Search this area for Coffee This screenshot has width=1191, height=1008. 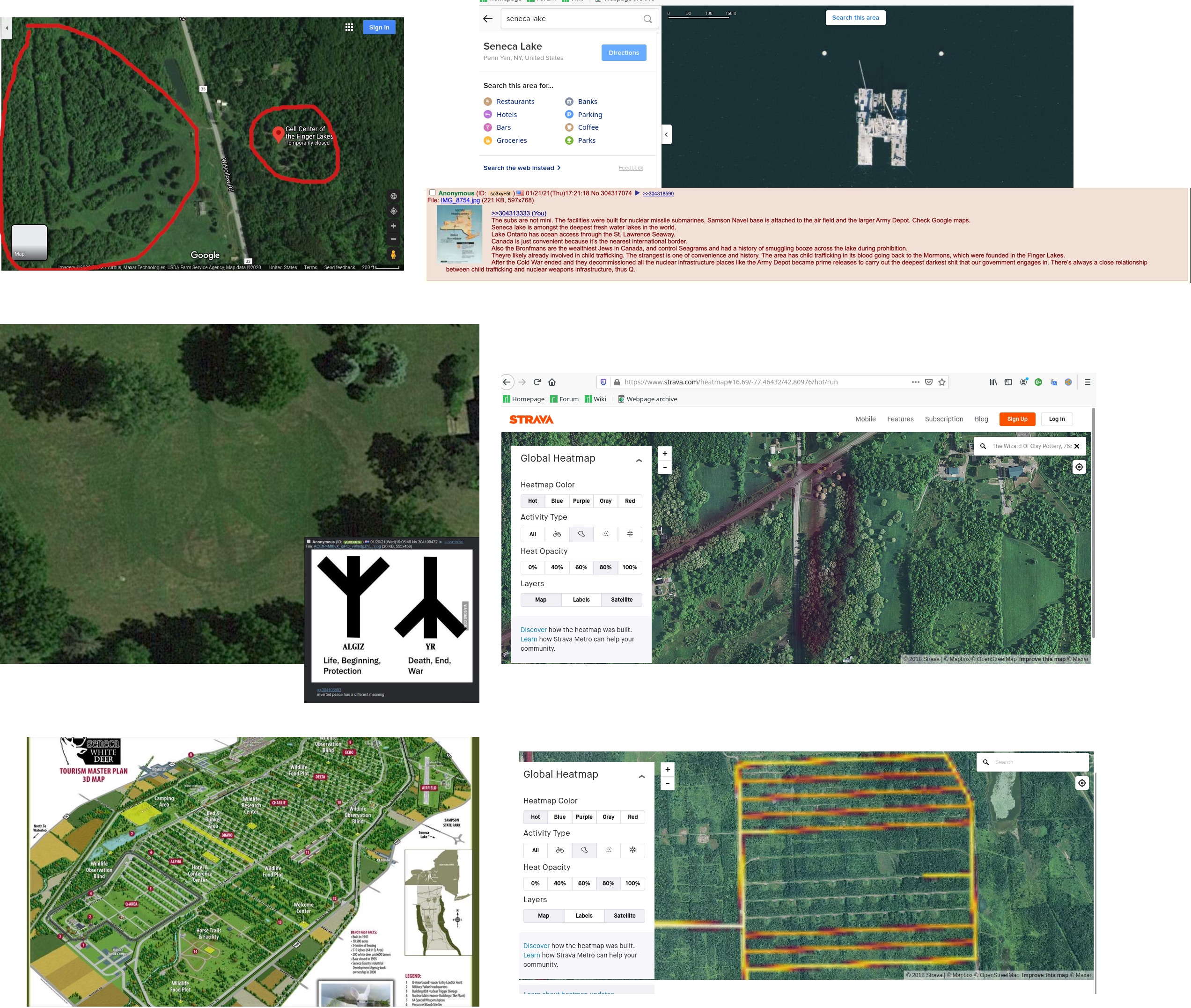coord(582,127)
